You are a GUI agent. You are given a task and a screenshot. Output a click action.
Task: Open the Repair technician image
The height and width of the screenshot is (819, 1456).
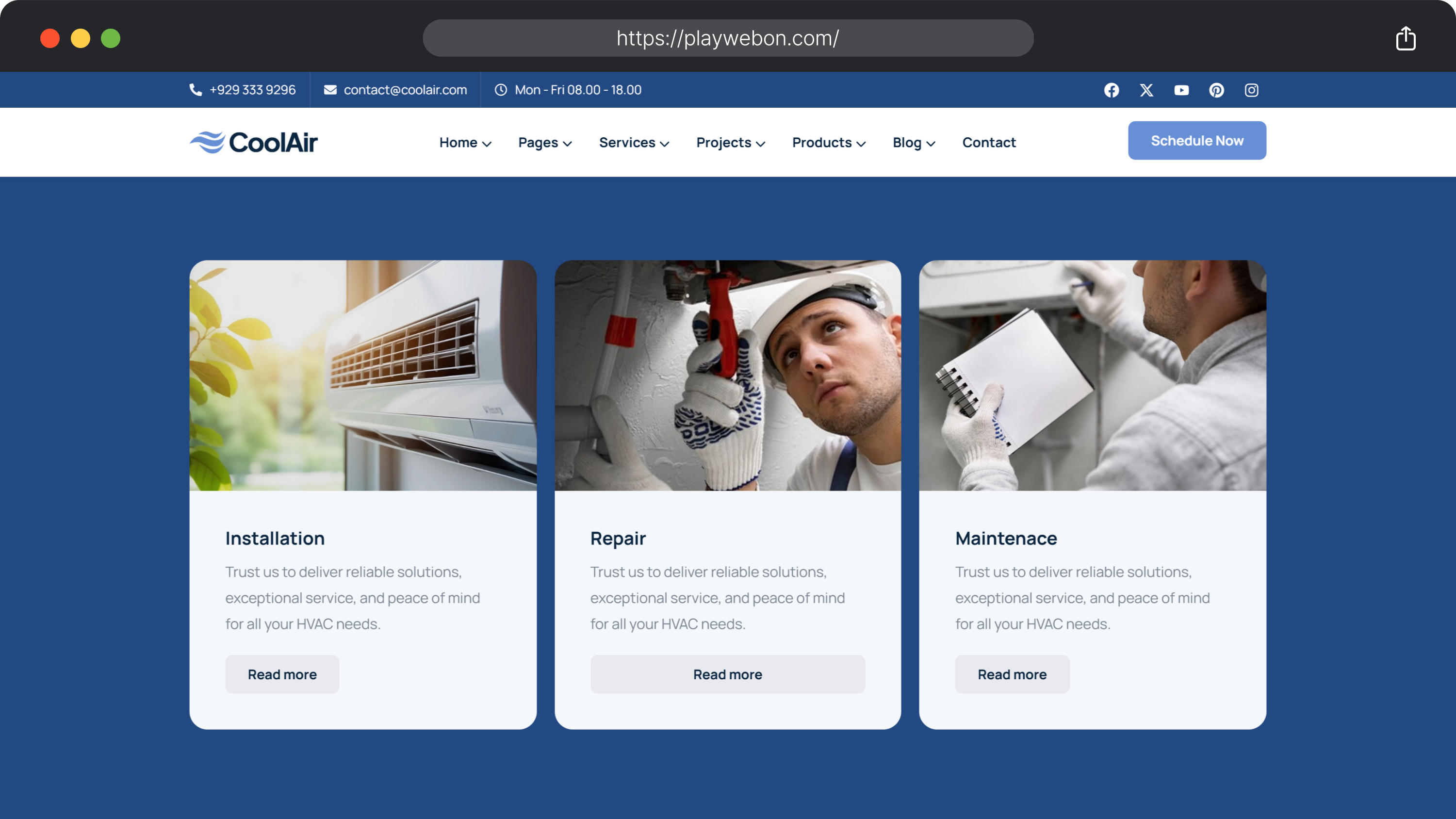(x=728, y=376)
